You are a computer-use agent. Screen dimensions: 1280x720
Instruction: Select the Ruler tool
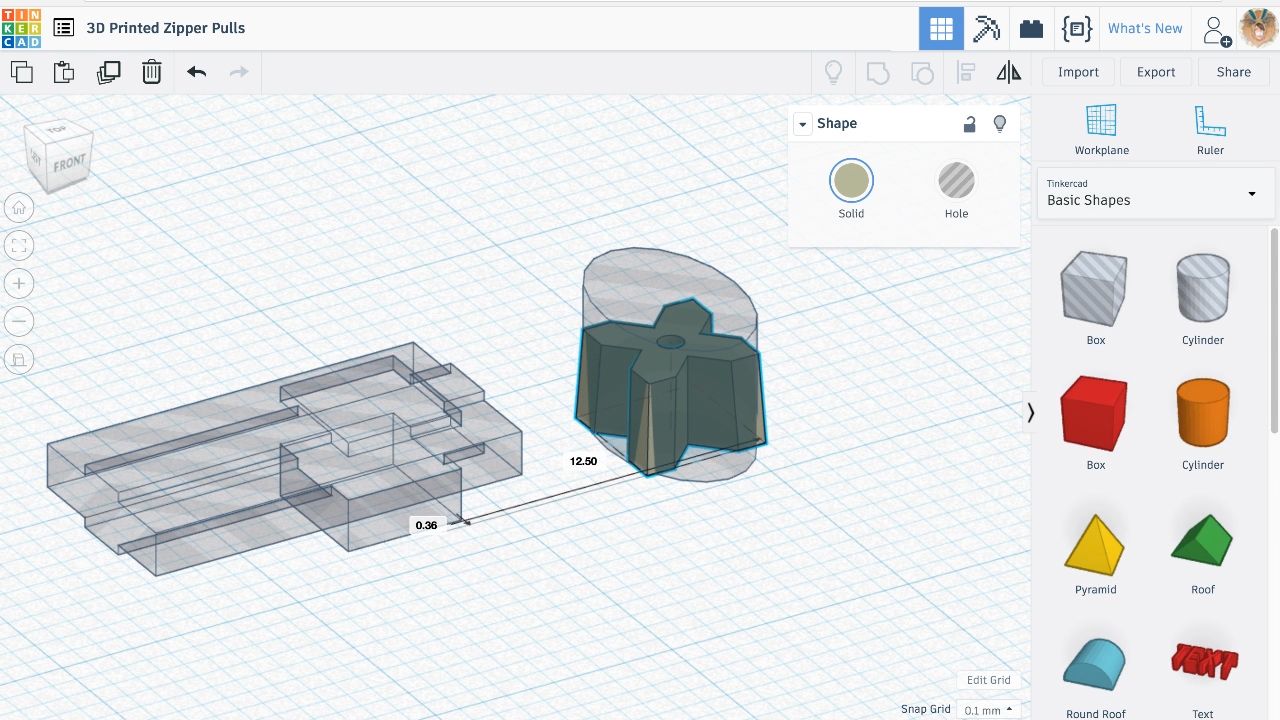point(1210,130)
